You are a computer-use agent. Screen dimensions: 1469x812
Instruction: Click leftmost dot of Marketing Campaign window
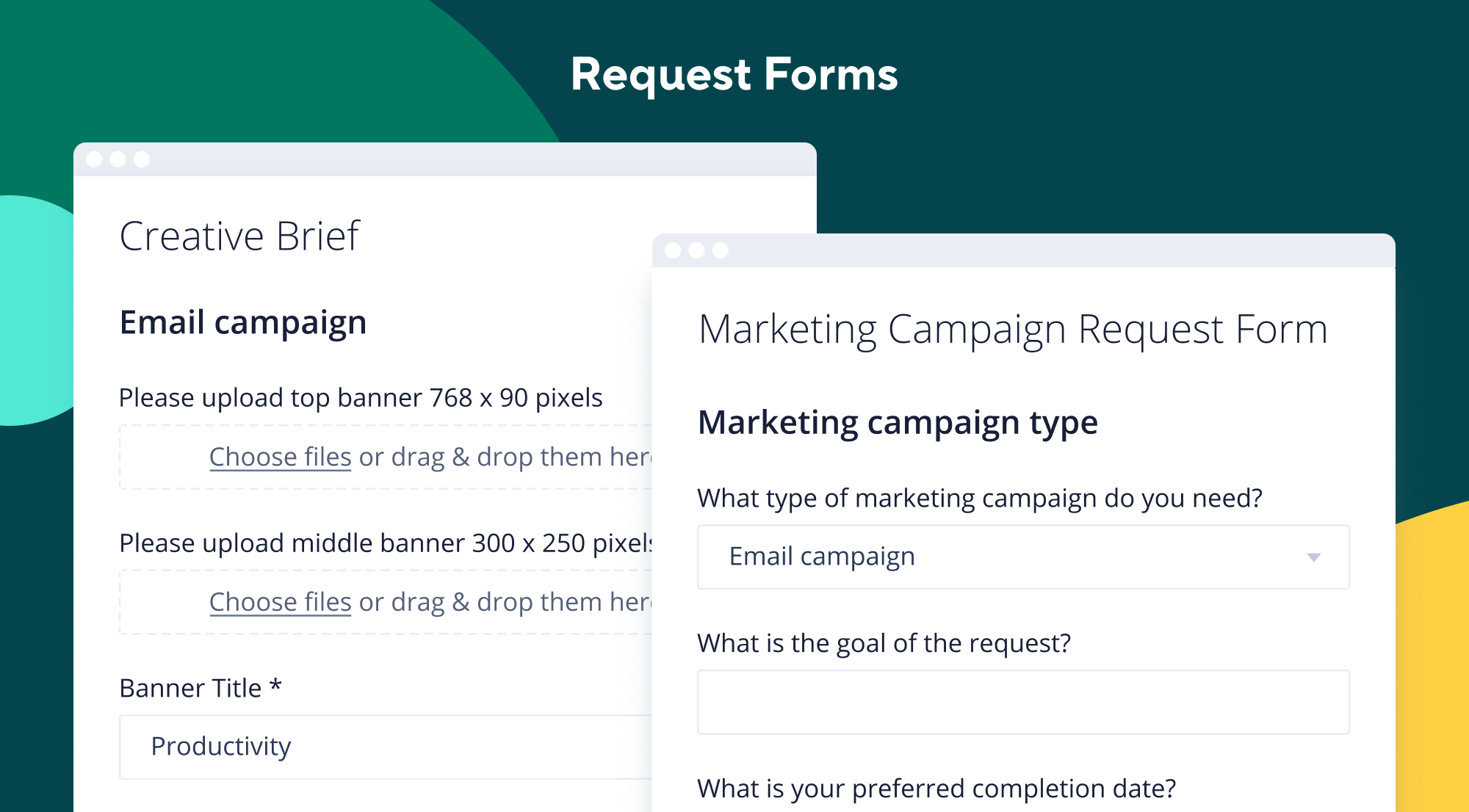tap(673, 250)
